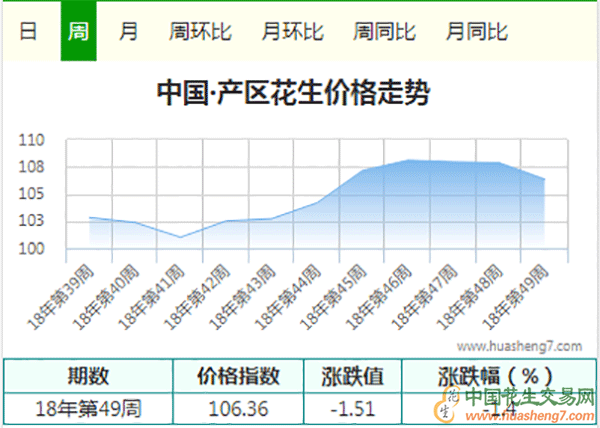Click the -1.51 change value cell
This screenshot has height=428, width=600.
(x=352, y=408)
